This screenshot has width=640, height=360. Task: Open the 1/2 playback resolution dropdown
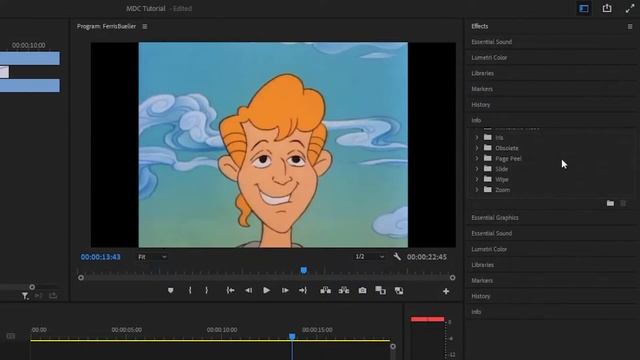coord(369,257)
